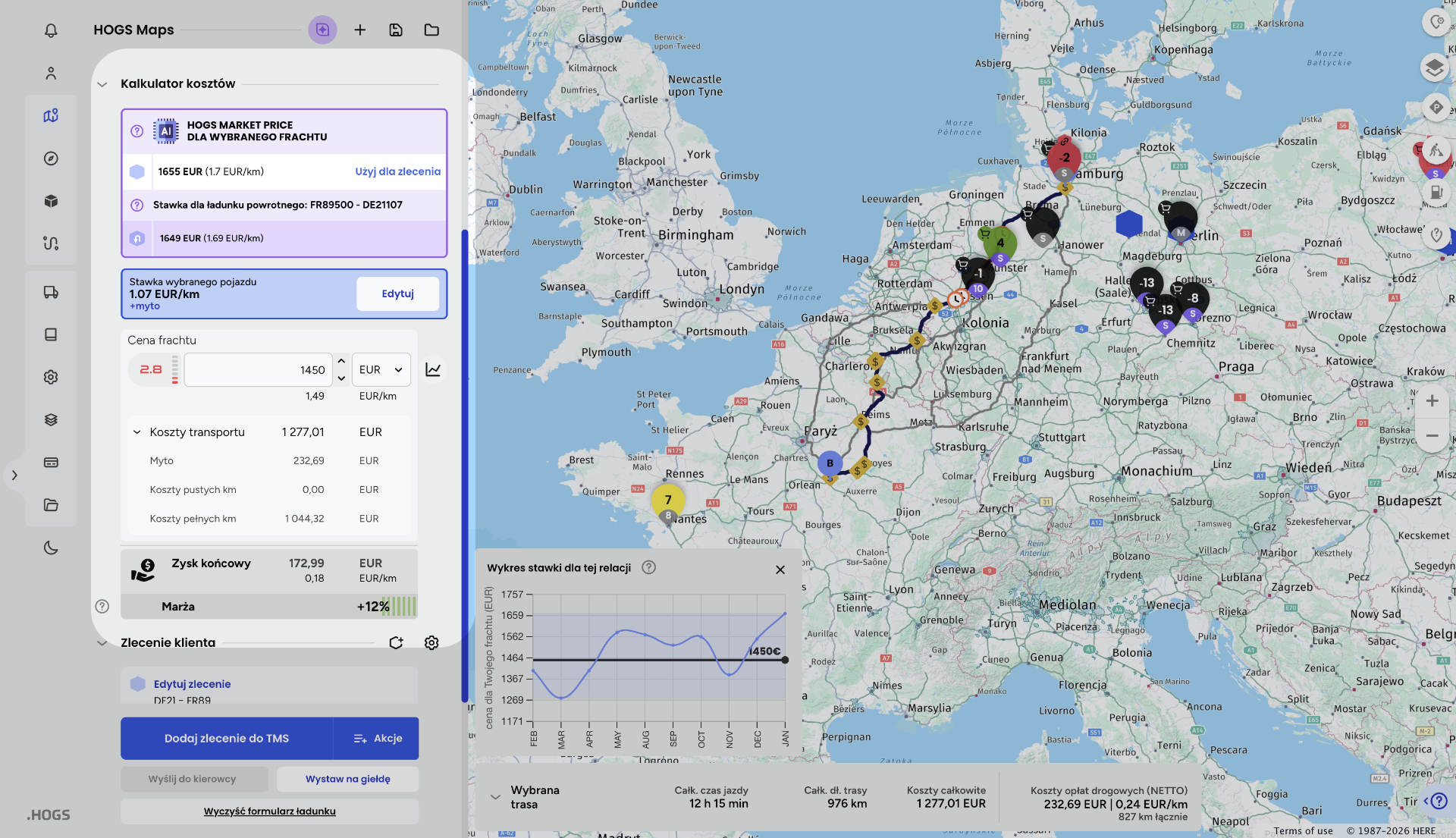The width and height of the screenshot is (1456, 838).
Task: Click the Zlecenie klienta settings gear
Action: pyautogui.click(x=431, y=642)
